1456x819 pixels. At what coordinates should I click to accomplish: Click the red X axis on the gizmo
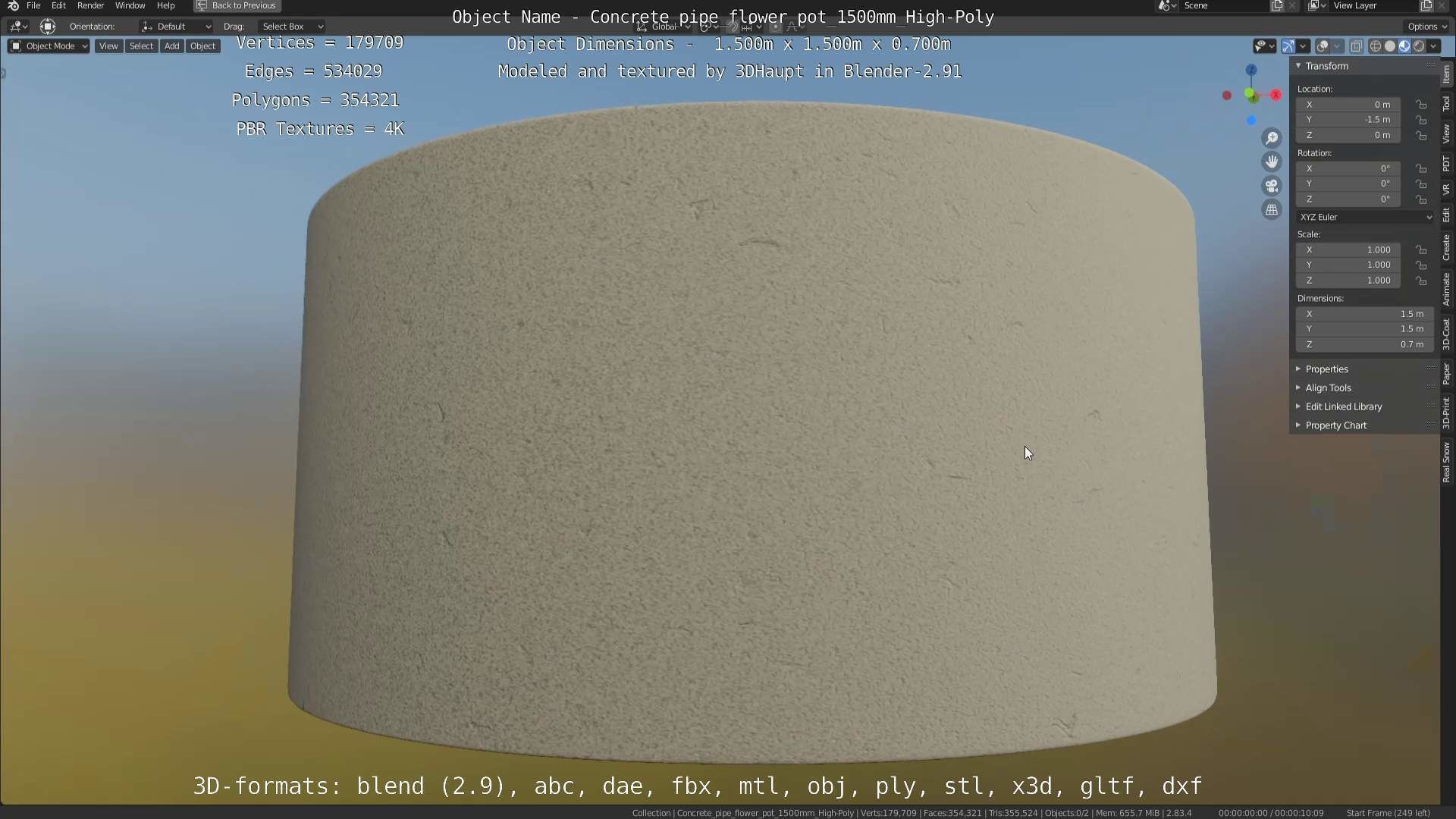pyautogui.click(x=1276, y=95)
